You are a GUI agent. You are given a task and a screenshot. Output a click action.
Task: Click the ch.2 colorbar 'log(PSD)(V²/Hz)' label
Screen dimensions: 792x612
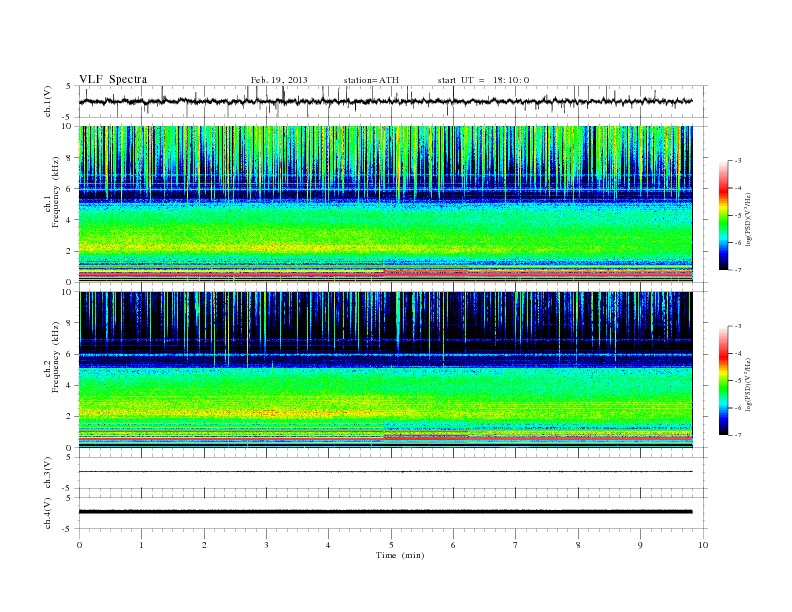(x=748, y=384)
